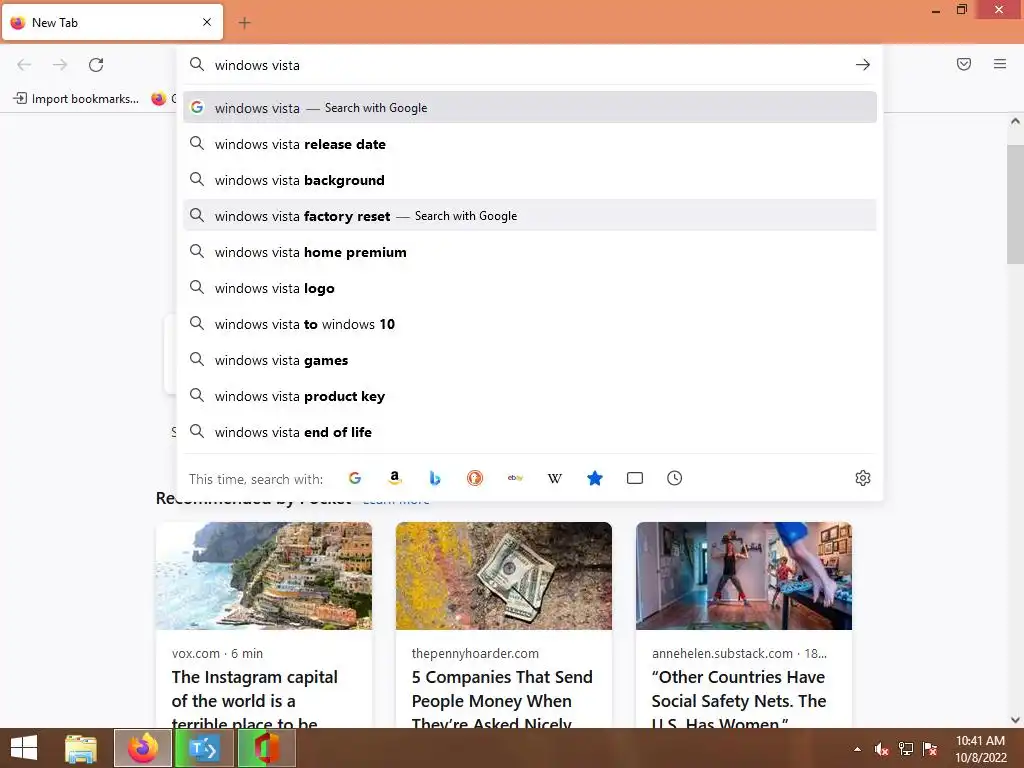Search with the Google engine icon
Image resolution: width=1024 pixels, height=768 pixels.
click(355, 478)
